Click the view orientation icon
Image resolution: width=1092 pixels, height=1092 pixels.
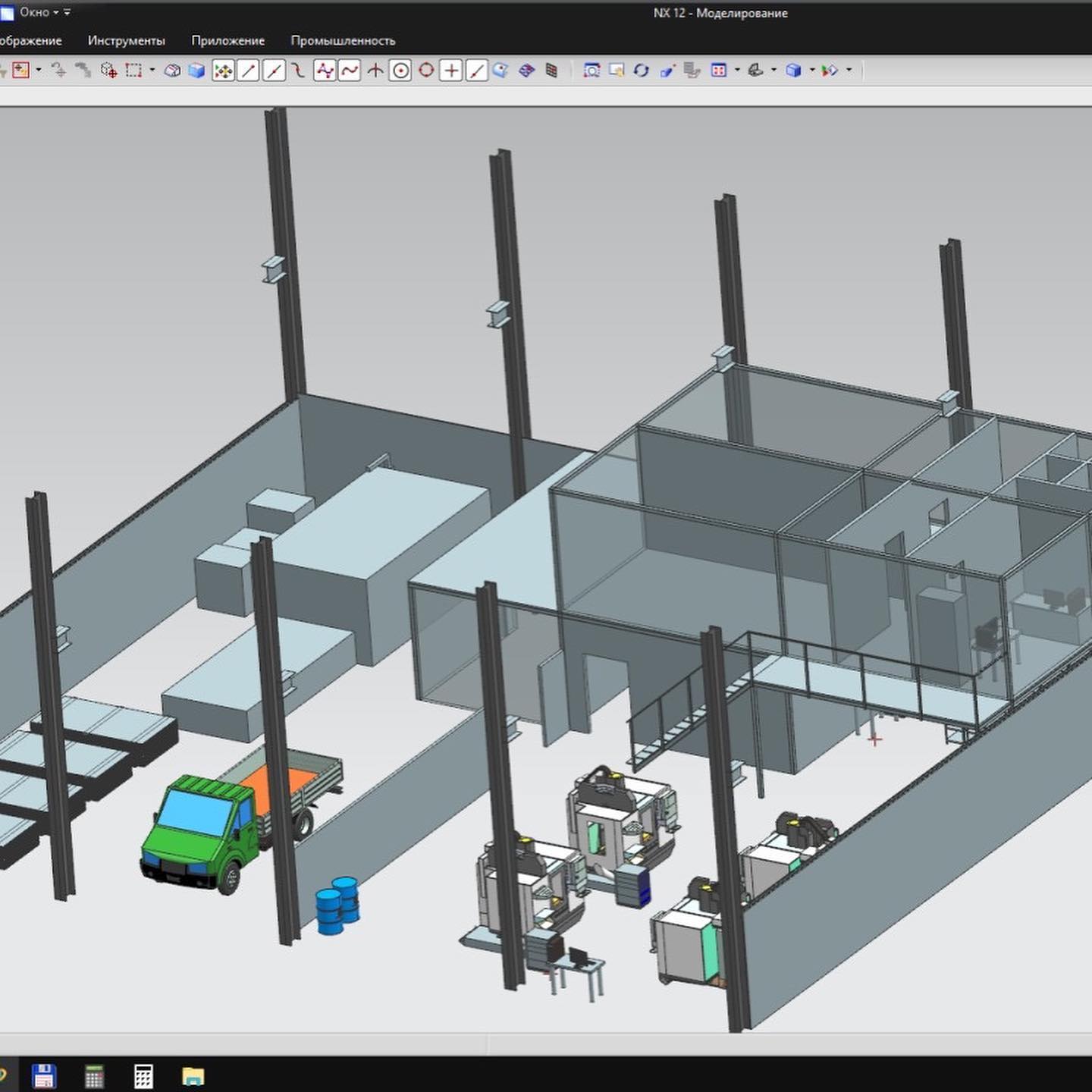pyautogui.click(x=755, y=71)
